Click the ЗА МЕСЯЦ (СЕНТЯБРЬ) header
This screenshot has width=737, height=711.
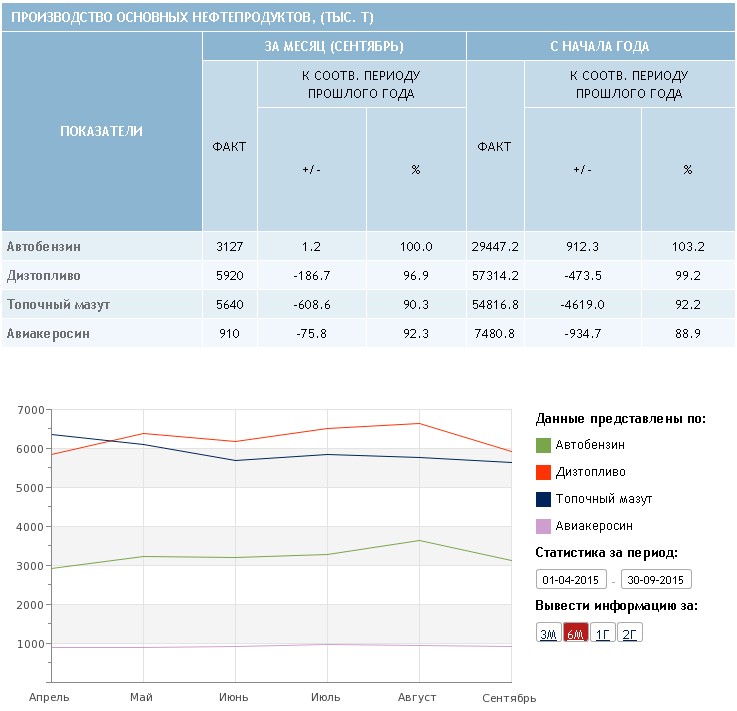pyautogui.click(x=334, y=46)
